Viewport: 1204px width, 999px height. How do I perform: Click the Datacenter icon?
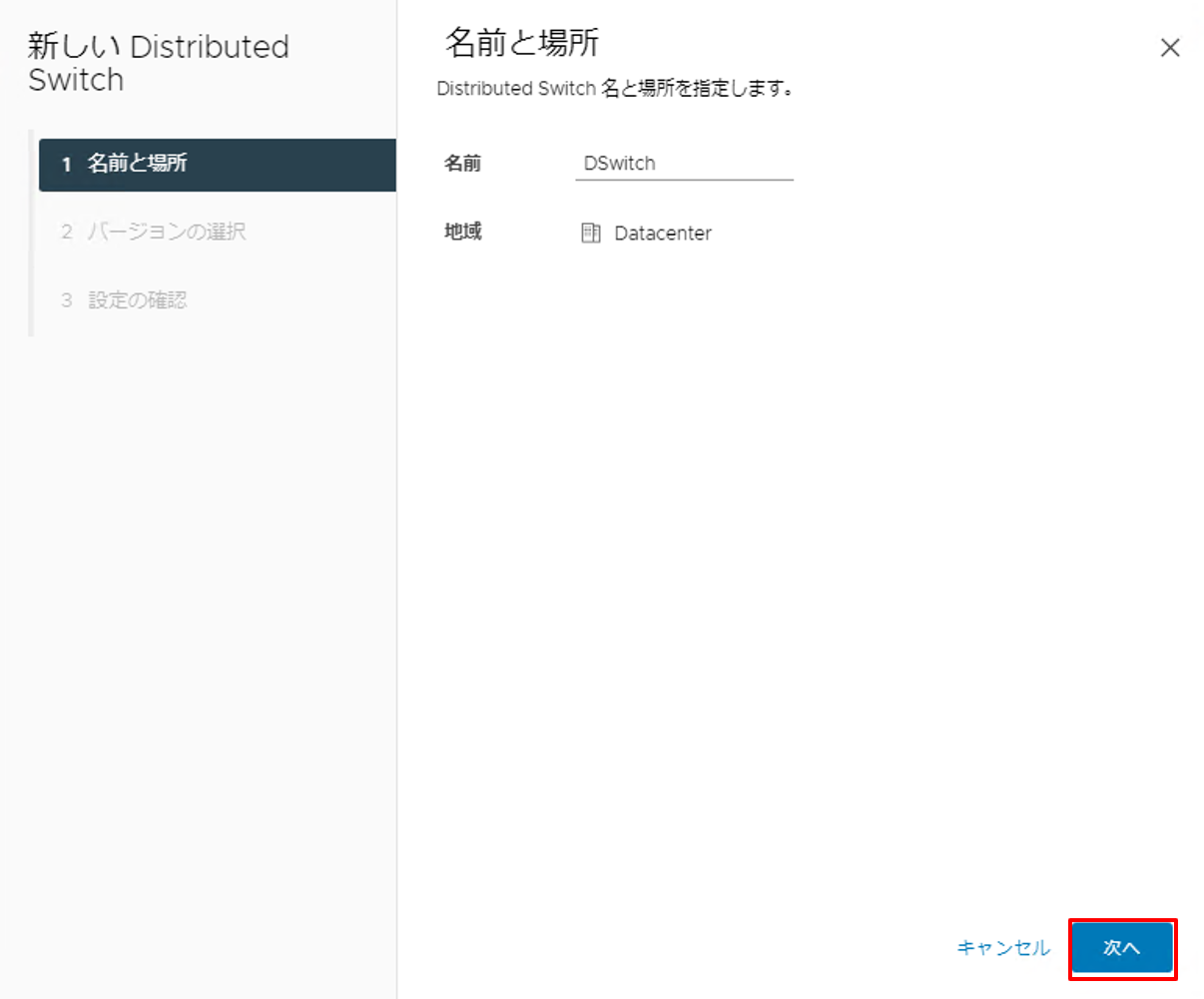591,234
